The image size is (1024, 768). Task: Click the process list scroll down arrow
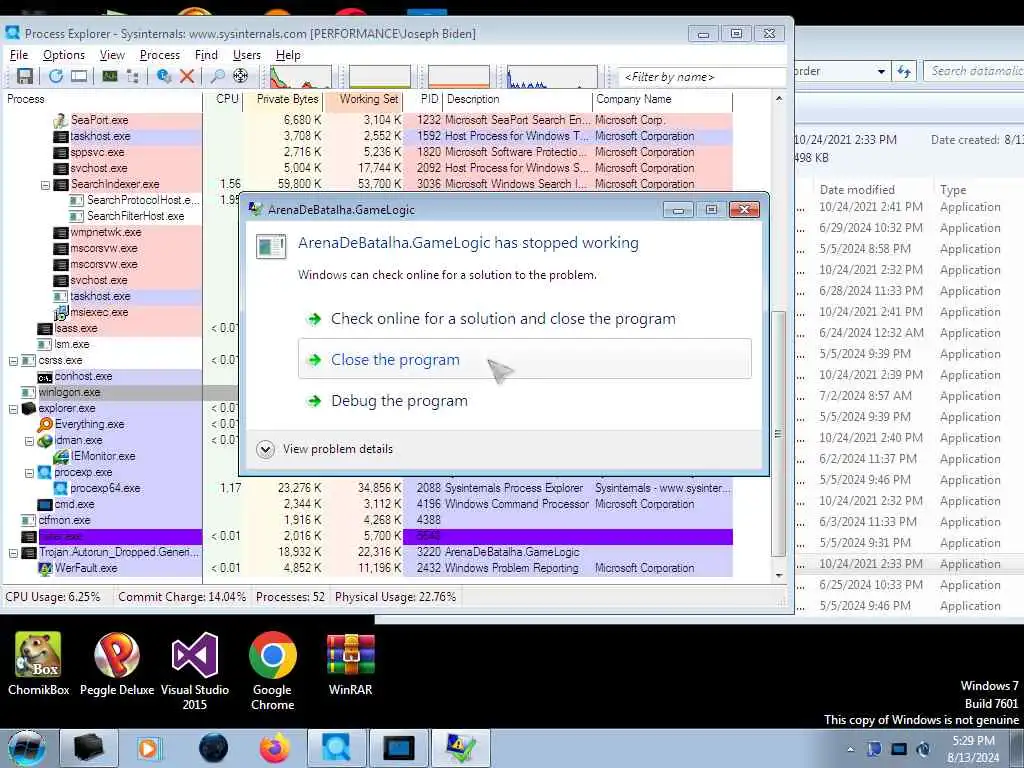[x=778, y=575]
